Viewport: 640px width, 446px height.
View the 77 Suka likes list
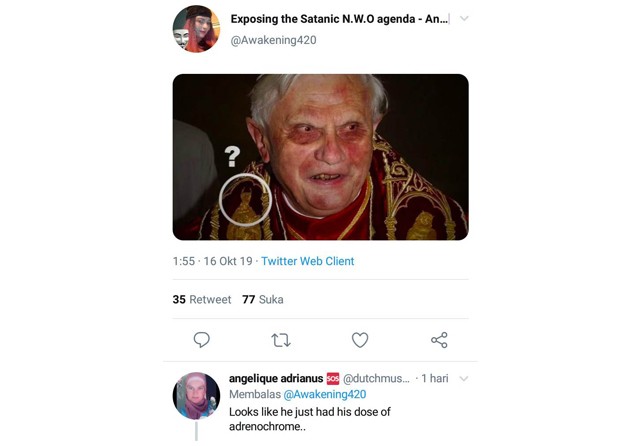point(263,299)
